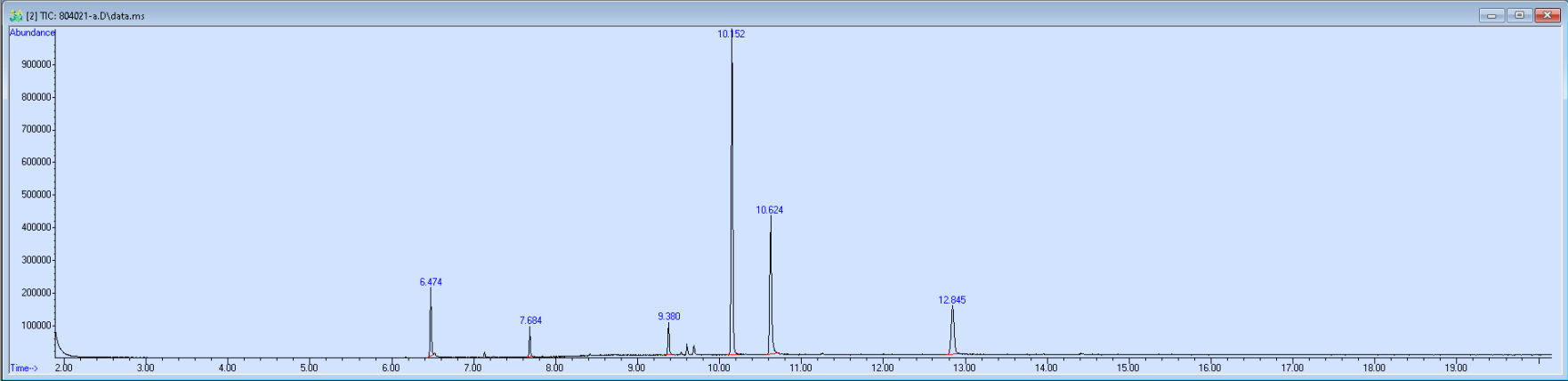Click the 700000 abundance tick label
The width and height of the screenshot is (1568, 381).
[36, 130]
